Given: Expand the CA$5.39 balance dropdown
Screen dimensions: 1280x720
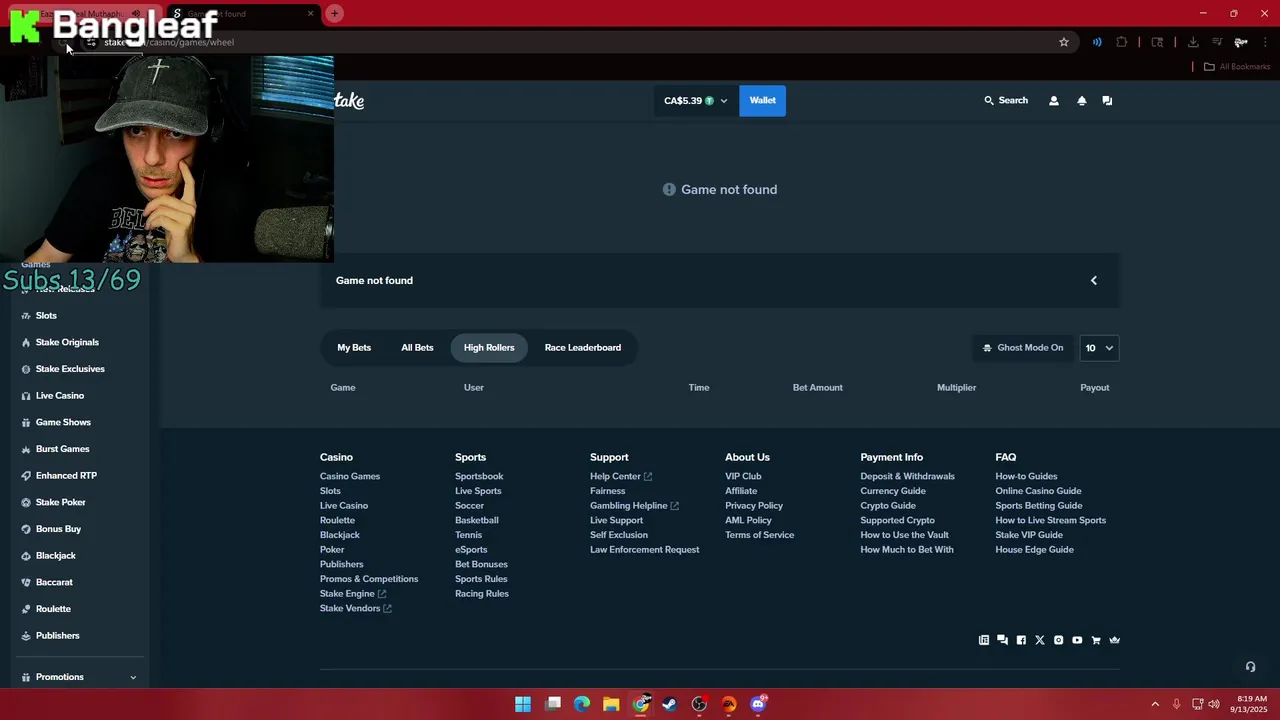Looking at the screenshot, I should (x=695, y=100).
